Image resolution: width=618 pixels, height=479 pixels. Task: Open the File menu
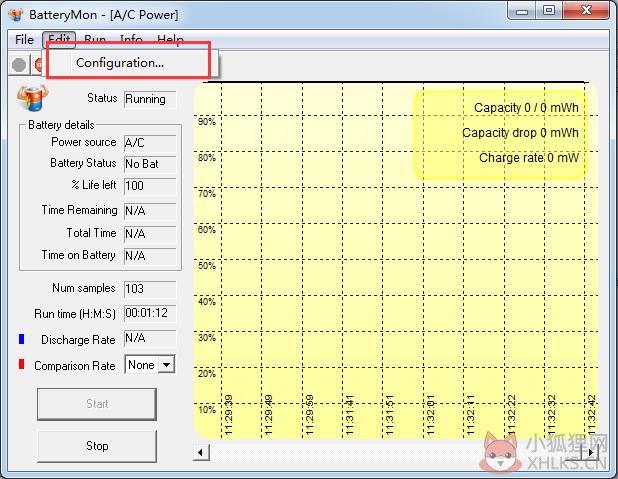coord(24,40)
